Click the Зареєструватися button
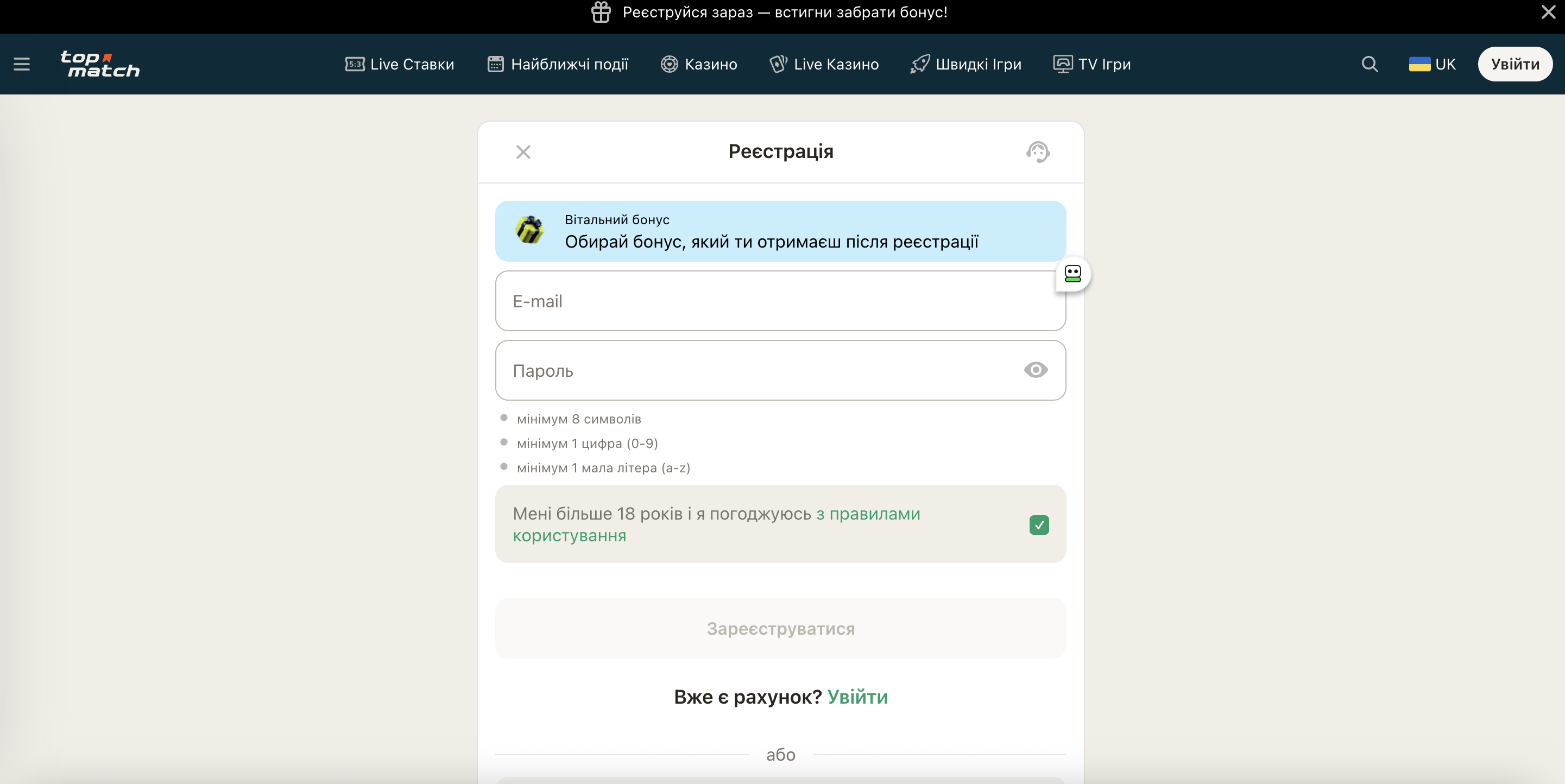 tap(781, 629)
